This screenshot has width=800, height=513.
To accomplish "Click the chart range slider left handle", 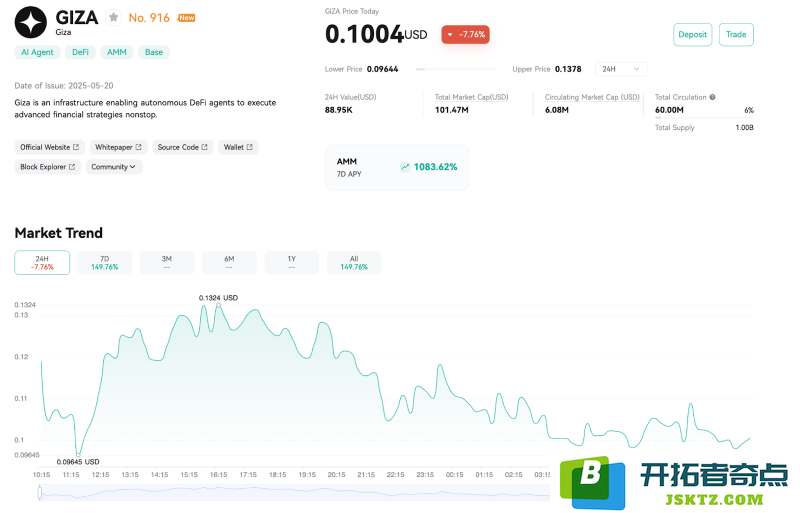I will click(x=40, y=493).
